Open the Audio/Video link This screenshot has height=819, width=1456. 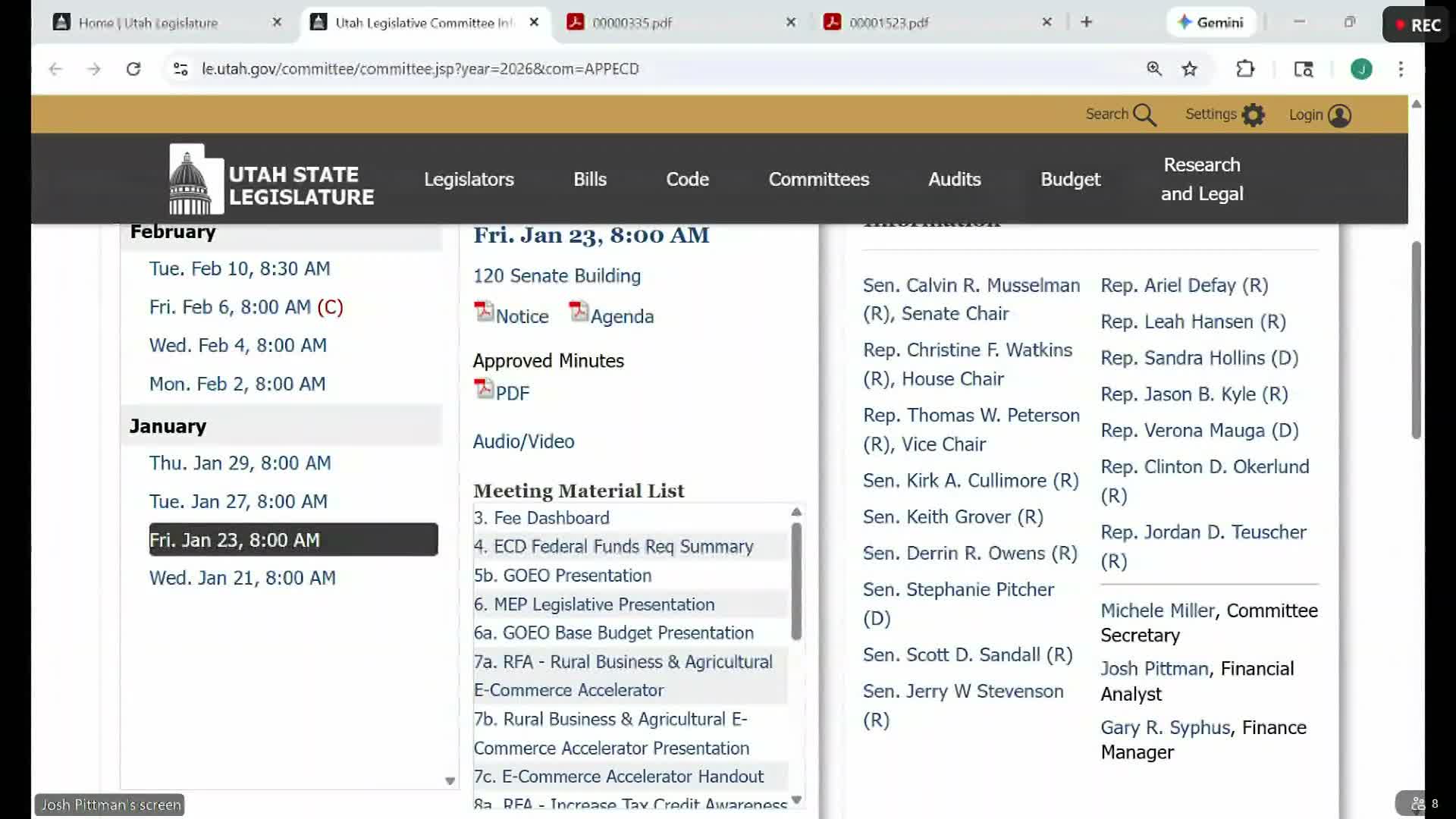coord(523,441)
